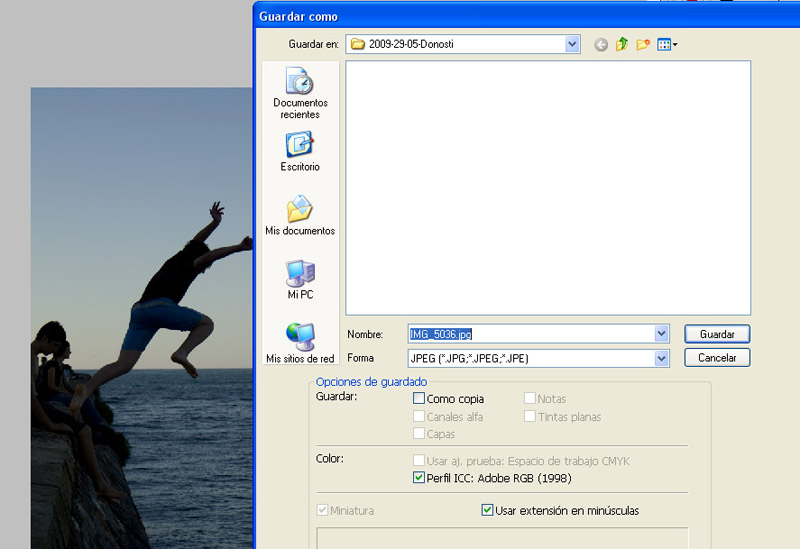Screen dimensions: 800x549
Task: Click the Opciones de guardado heading
Action: pyautogui.click(x=371, y=382)
